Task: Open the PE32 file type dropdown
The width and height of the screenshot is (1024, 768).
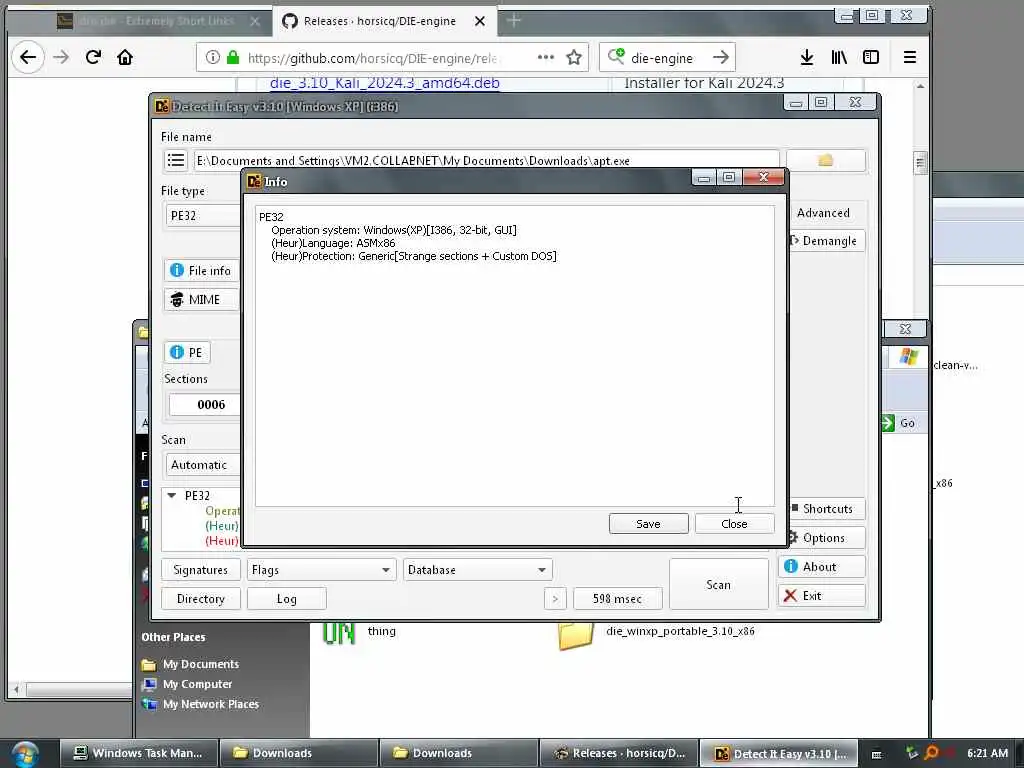Action: pyautogui.click(x=204, y=216)
